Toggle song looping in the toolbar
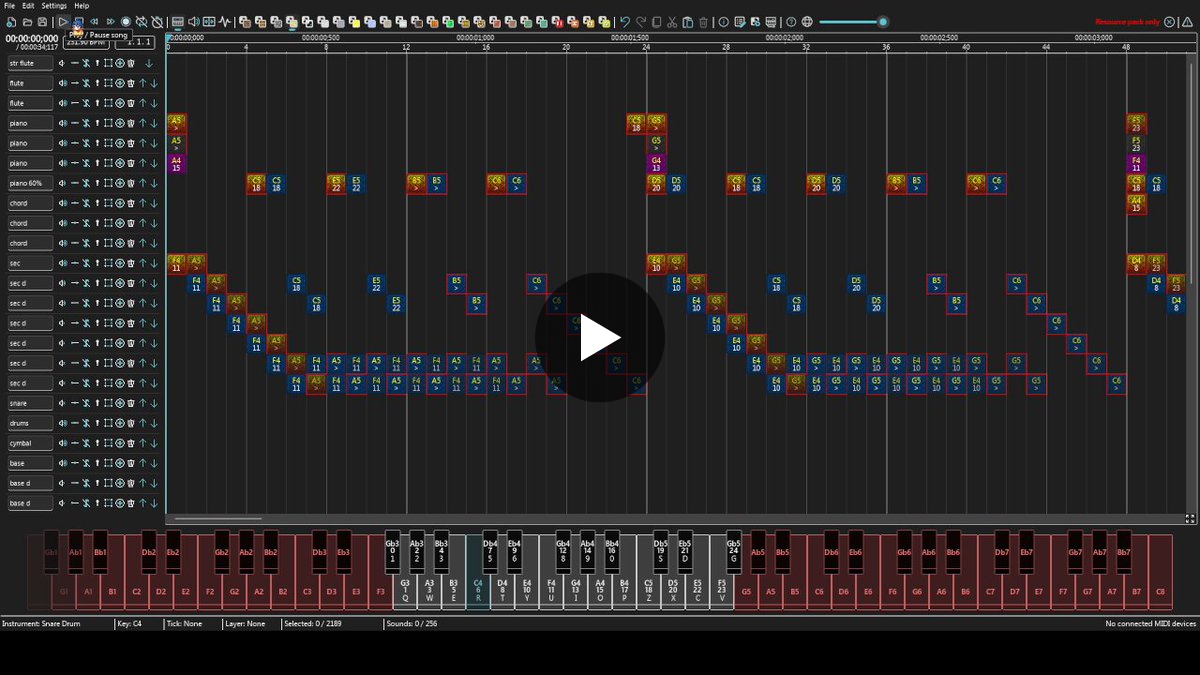This screenshot has height=675, width=1200. tap(142, 21)
